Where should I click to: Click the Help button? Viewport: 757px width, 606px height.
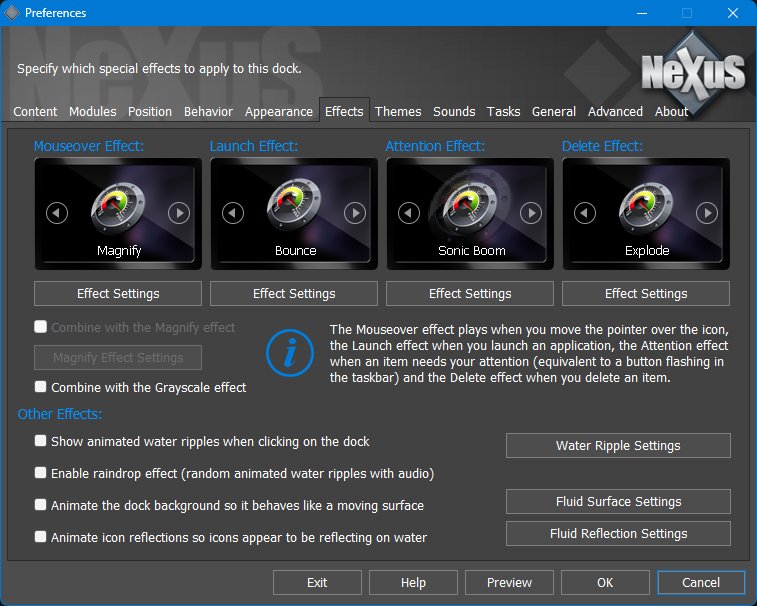tap(413, 582)
